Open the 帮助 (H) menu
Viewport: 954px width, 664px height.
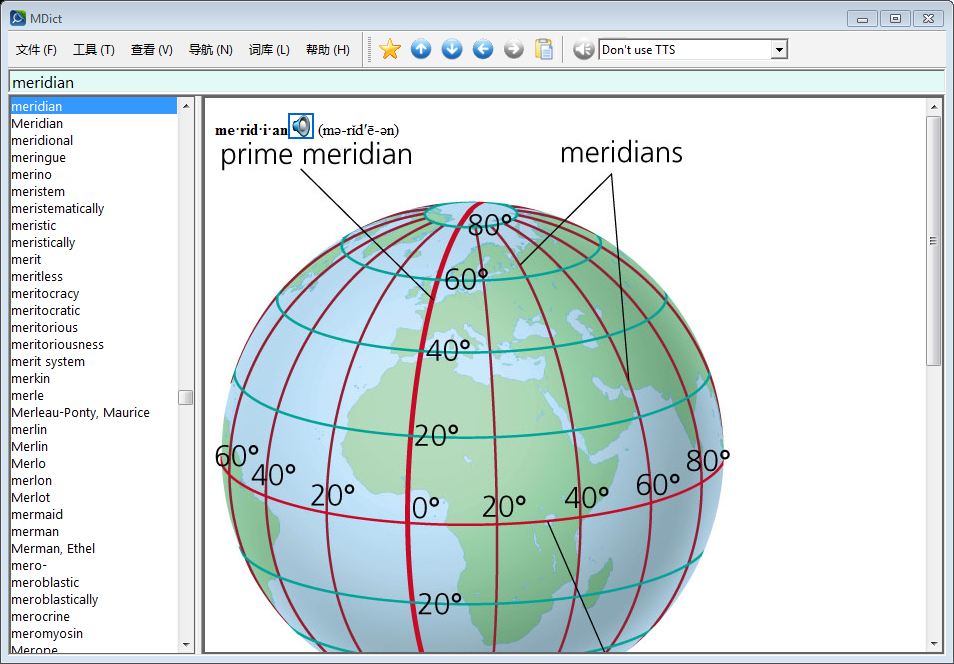[328, 50]
